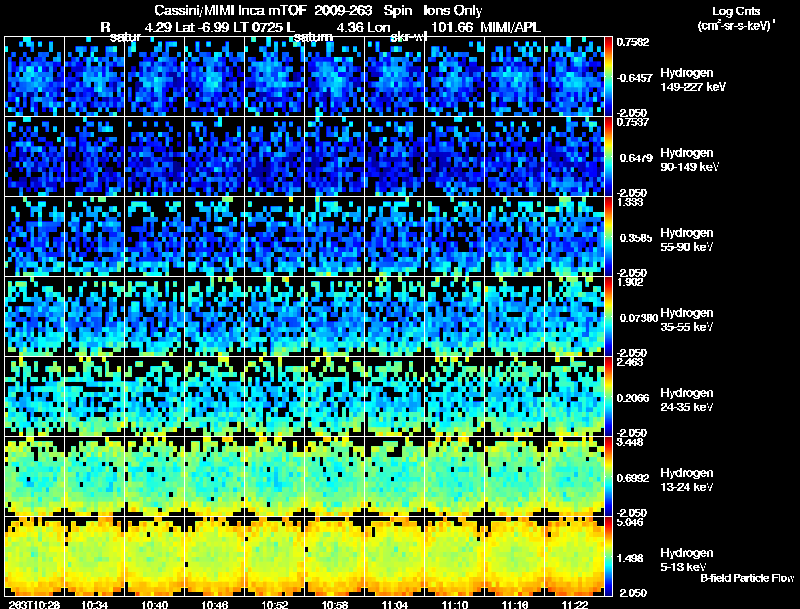The width and height of the screenshot is (800, 609).
Task: Select the 149-227 keV image above 11:10
Action: coord(455,77)
